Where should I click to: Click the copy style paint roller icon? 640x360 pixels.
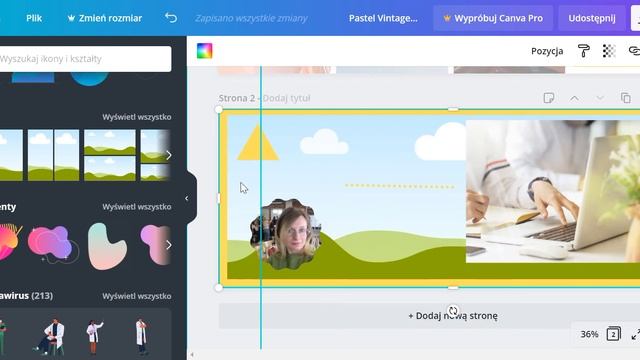click(x=584, y=51)
